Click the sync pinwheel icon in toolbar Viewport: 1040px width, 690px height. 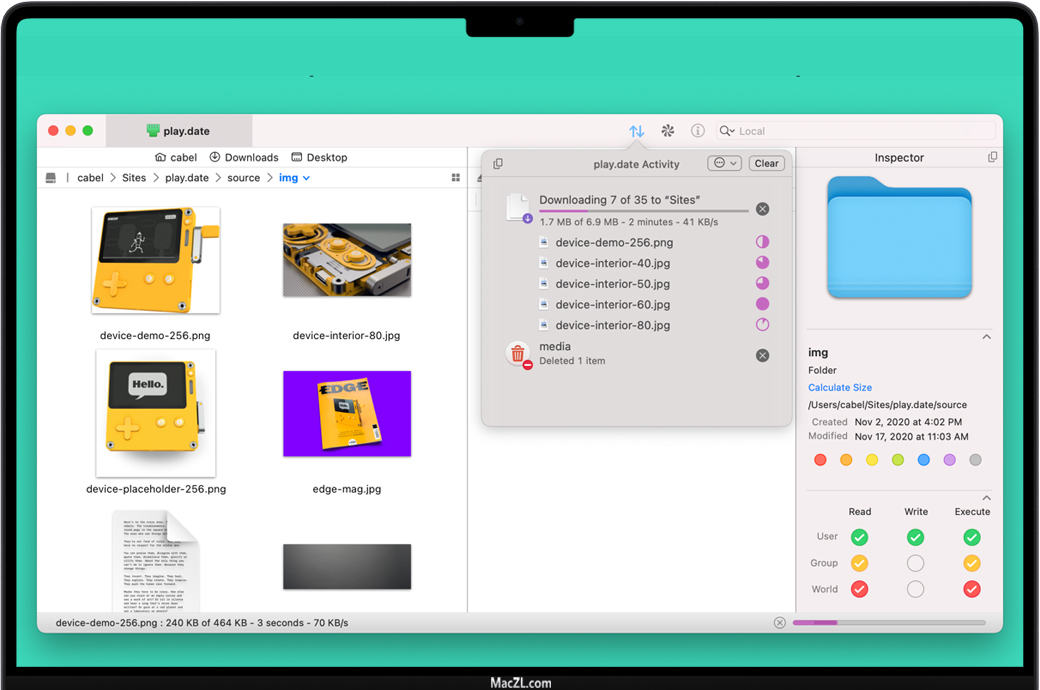coord(668,131)
